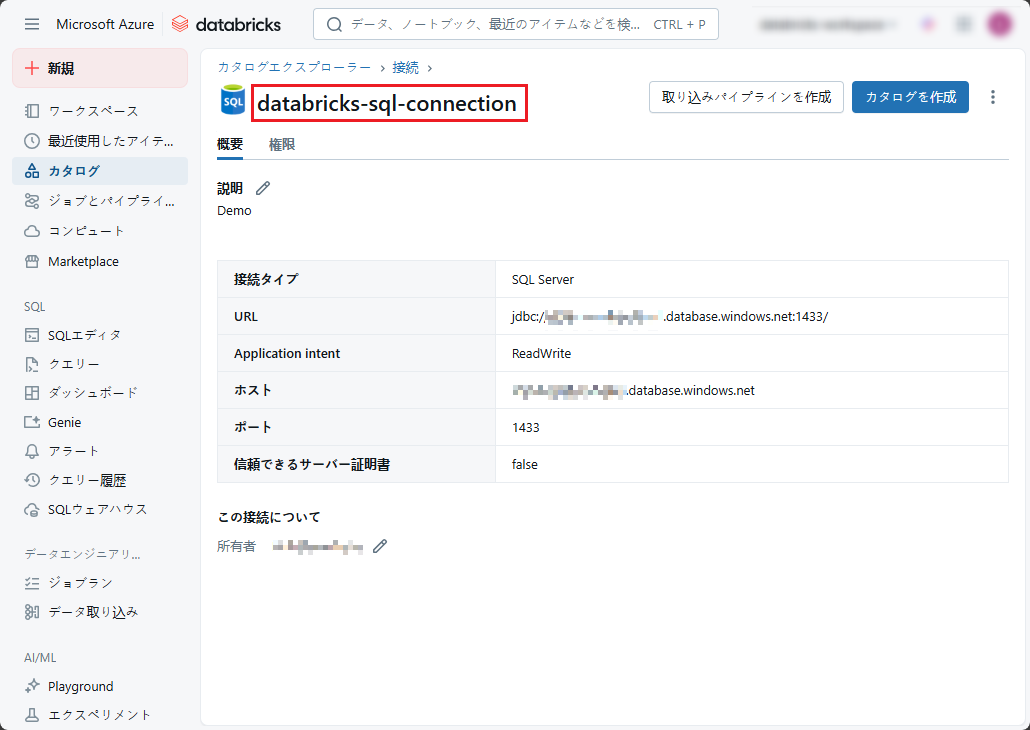Go to SQLウェアハウス page

97,509
